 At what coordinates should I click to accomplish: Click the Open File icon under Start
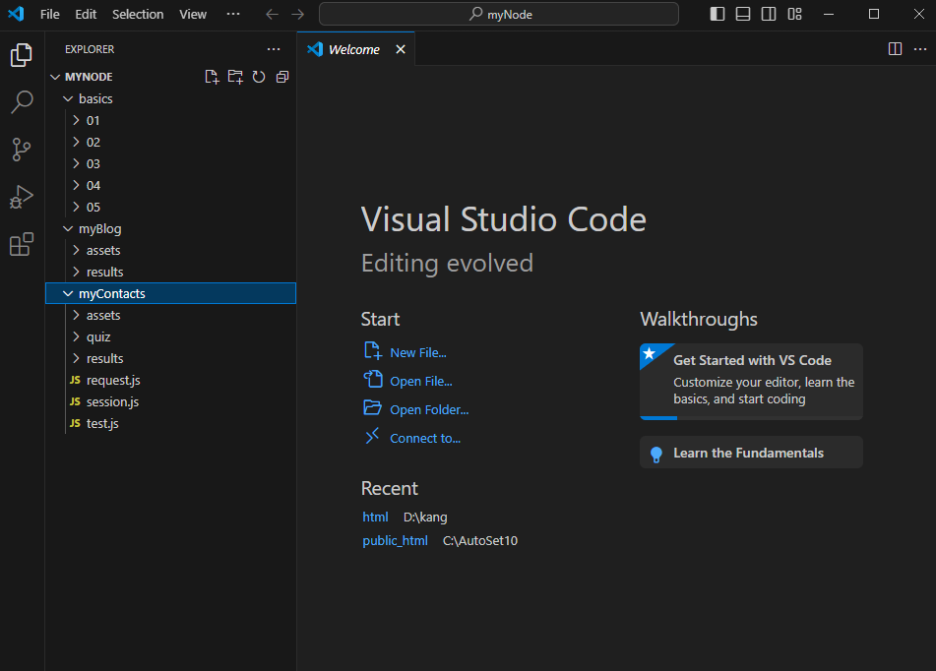click(x=372, y=379)
